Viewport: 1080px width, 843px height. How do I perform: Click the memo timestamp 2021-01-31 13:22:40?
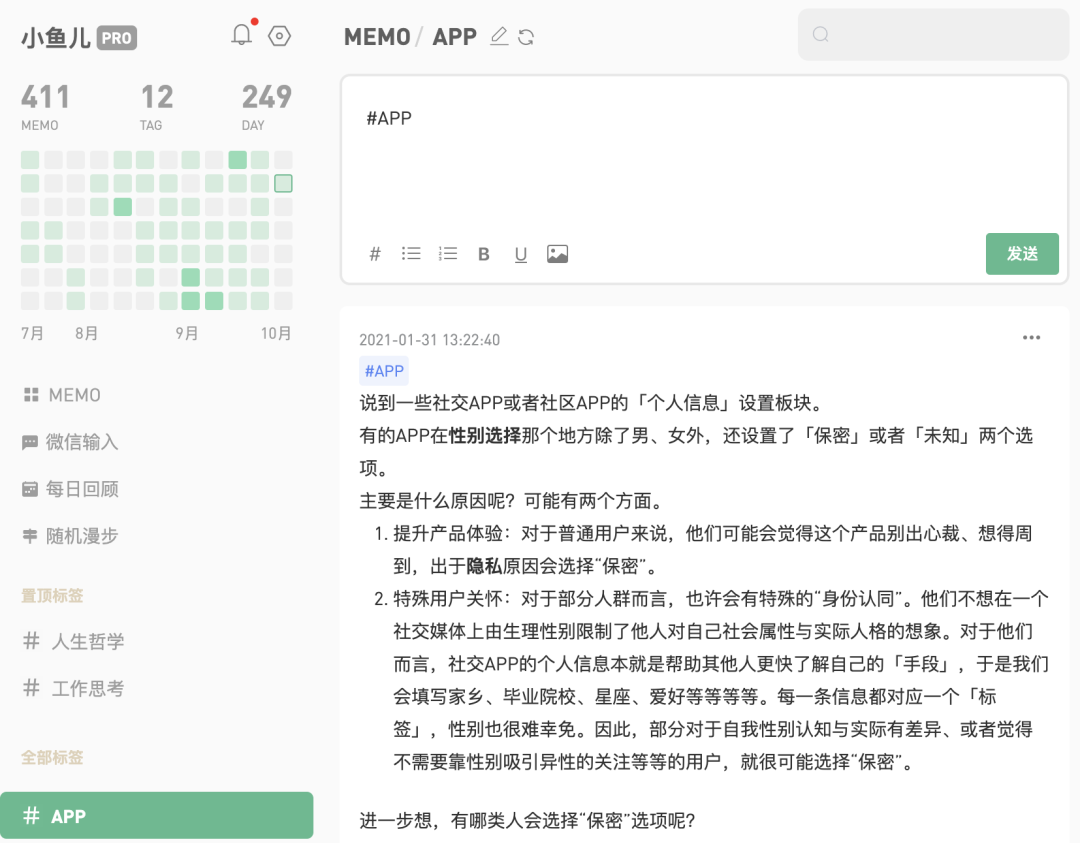(430, 340)
